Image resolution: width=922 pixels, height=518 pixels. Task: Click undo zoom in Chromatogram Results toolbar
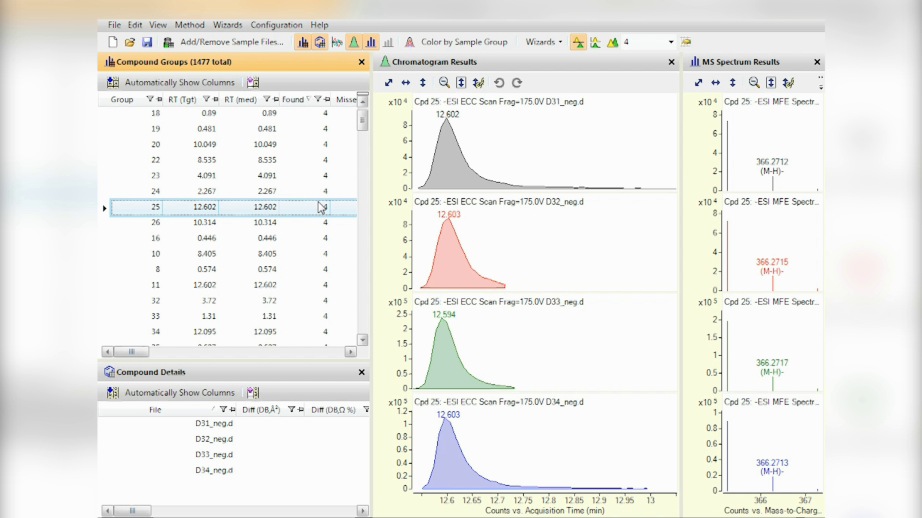(x=499, y=83)
